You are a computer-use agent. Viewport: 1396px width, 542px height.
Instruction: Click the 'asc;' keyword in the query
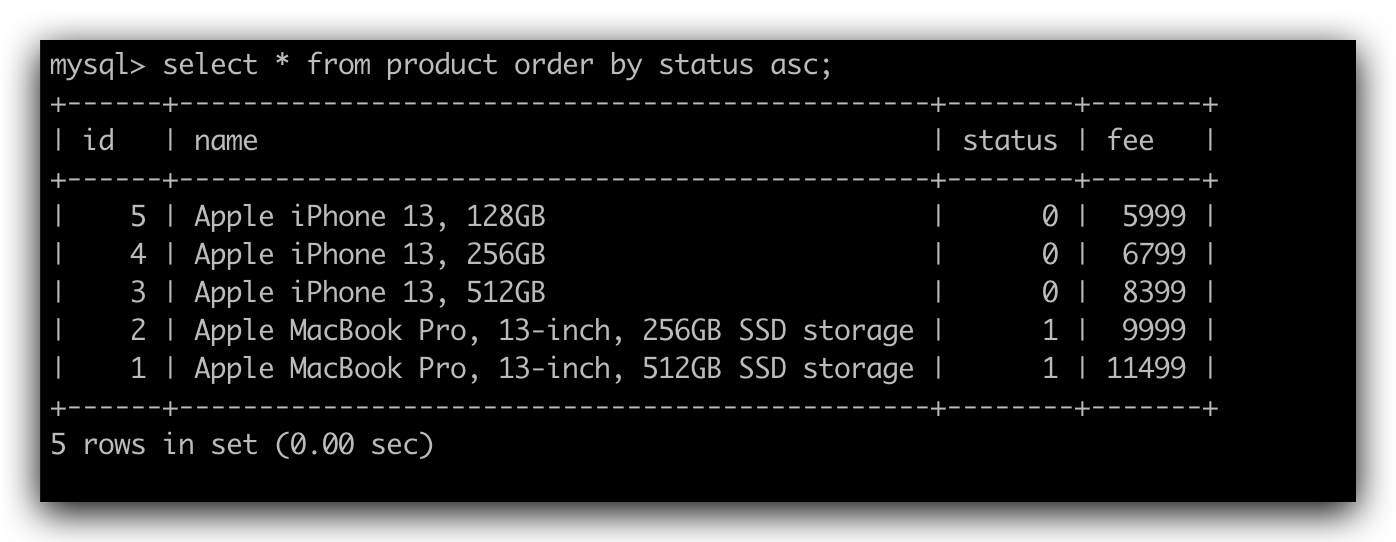click(x=802, y=66)
